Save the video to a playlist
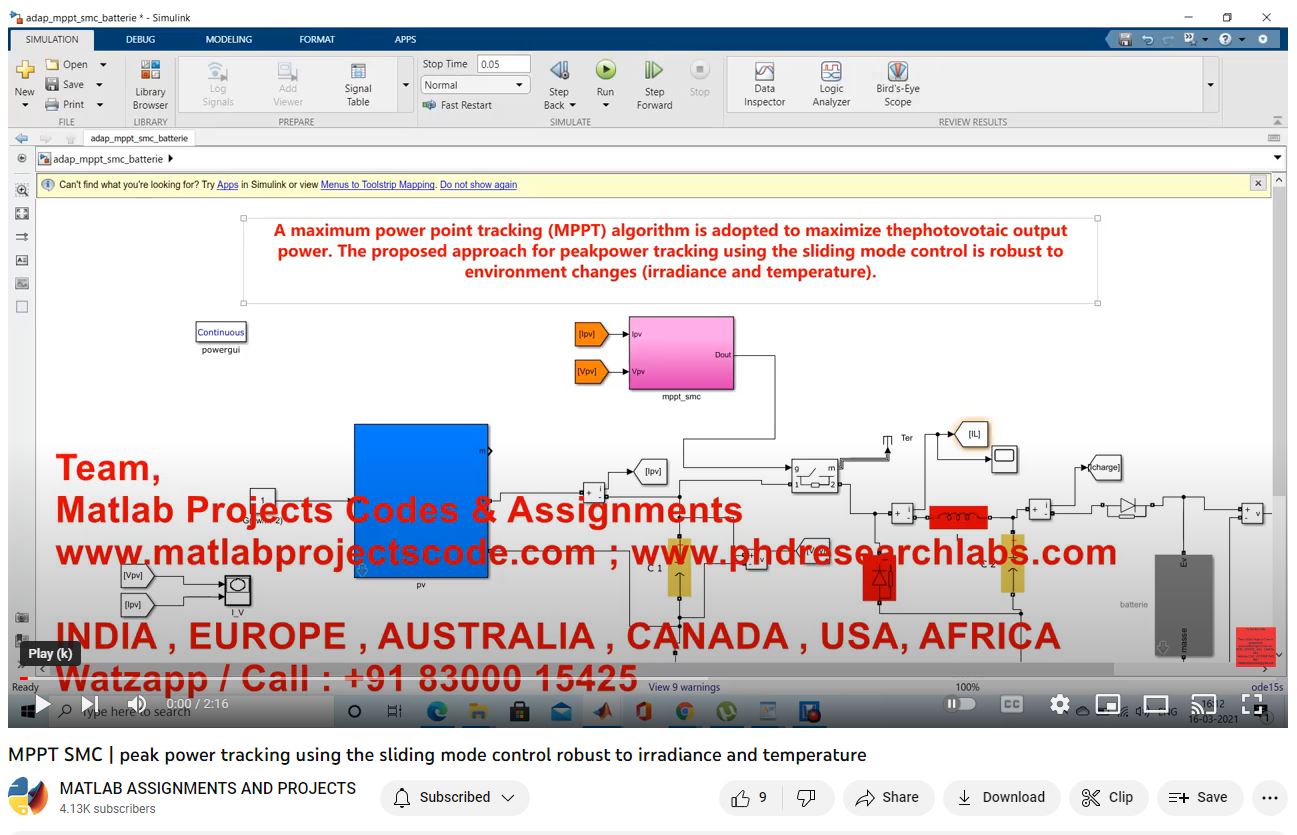Screen dimensions: 1297x835 tap(1200, 797)
